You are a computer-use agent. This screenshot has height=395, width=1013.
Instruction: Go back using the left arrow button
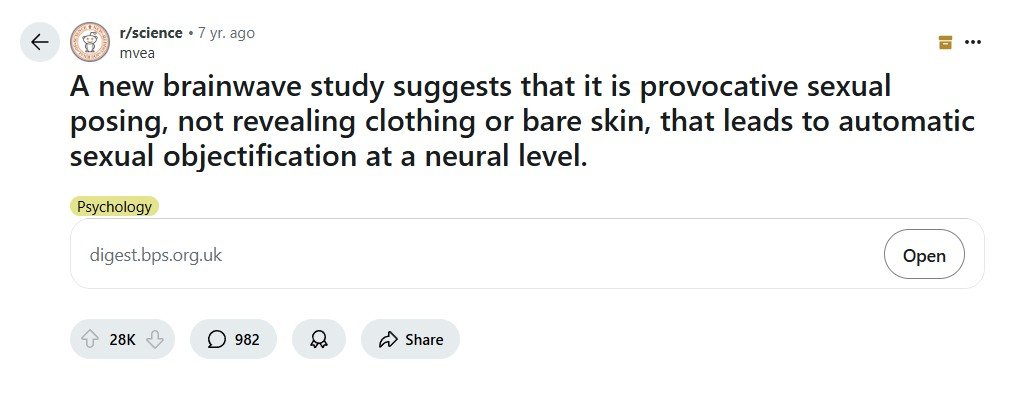click(39, 42)
